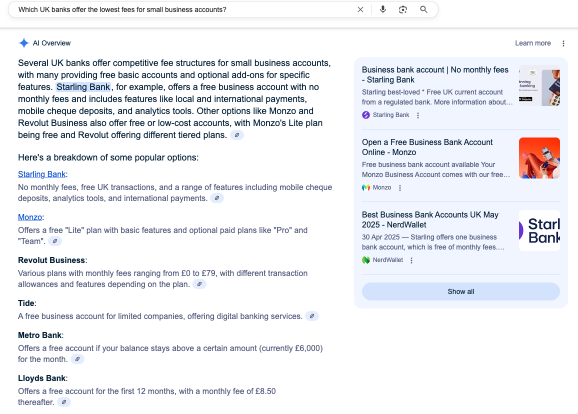Image resolution: width=578 pixels, height=414 pixels.
Task: Open three-dot menu next to NerdWallet source
Action: tap(411, 260)
